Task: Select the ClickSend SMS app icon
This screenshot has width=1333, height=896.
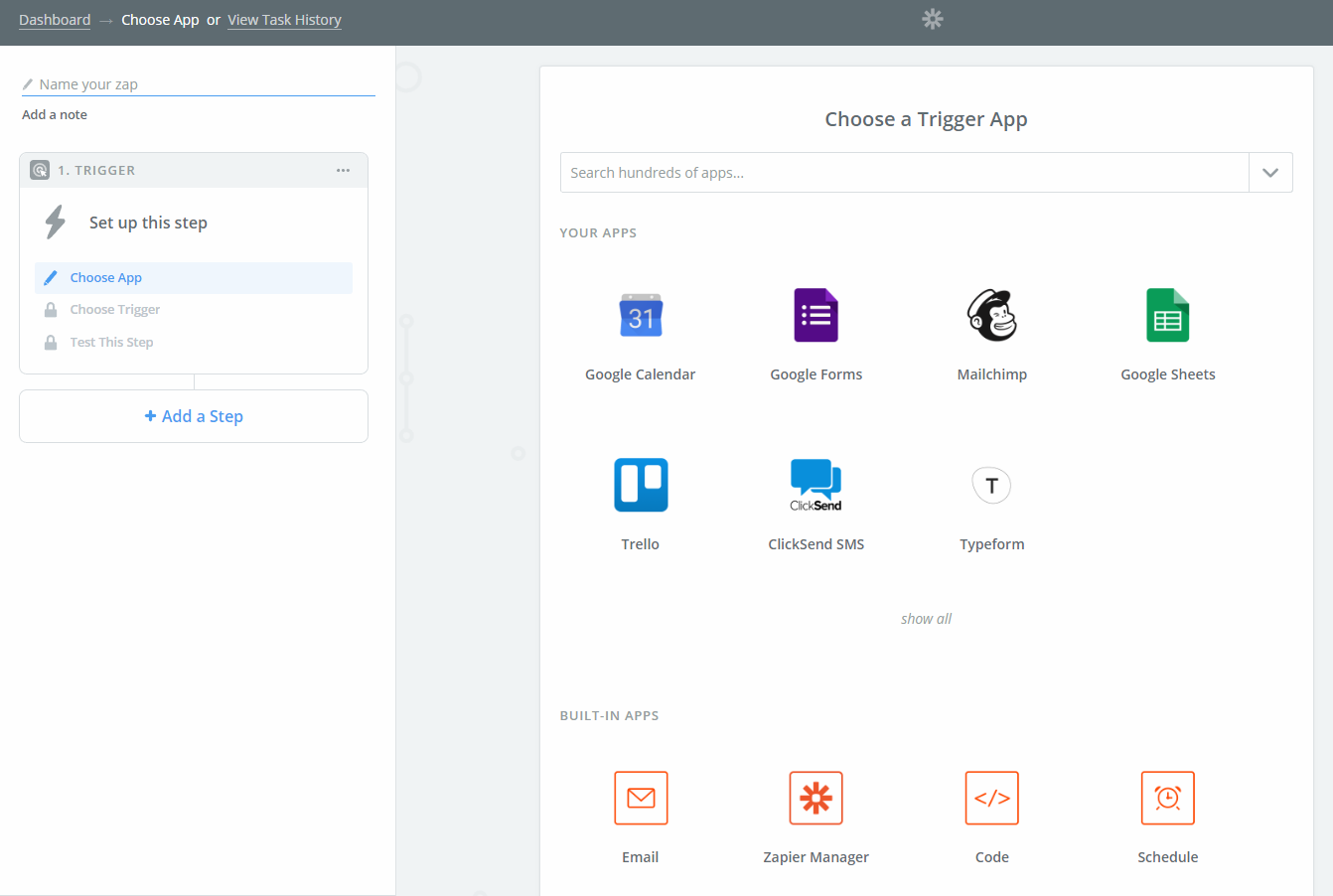Action: (815, 485)
